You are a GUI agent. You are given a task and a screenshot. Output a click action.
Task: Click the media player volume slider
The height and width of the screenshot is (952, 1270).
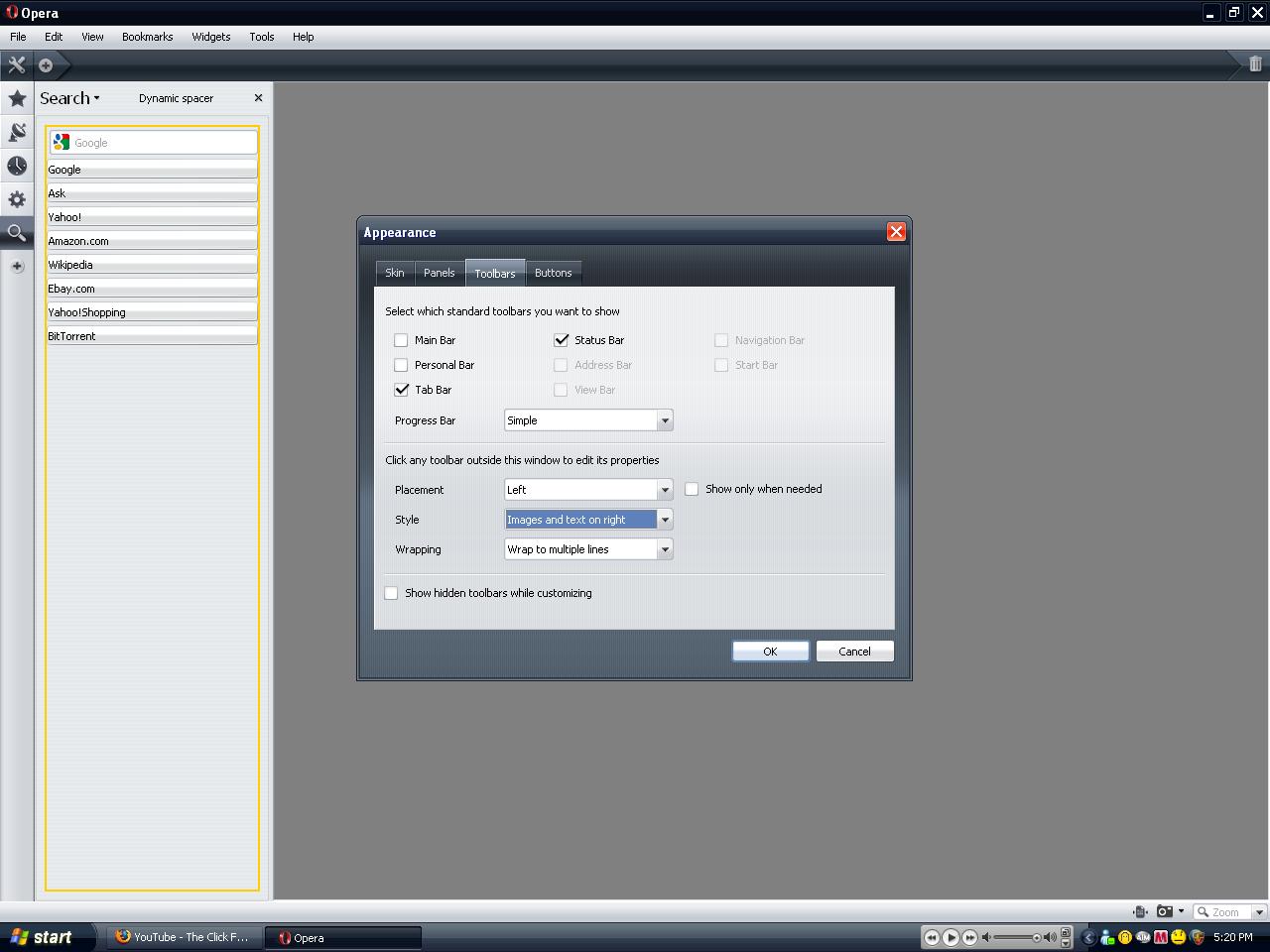(x=1017, y=937)
